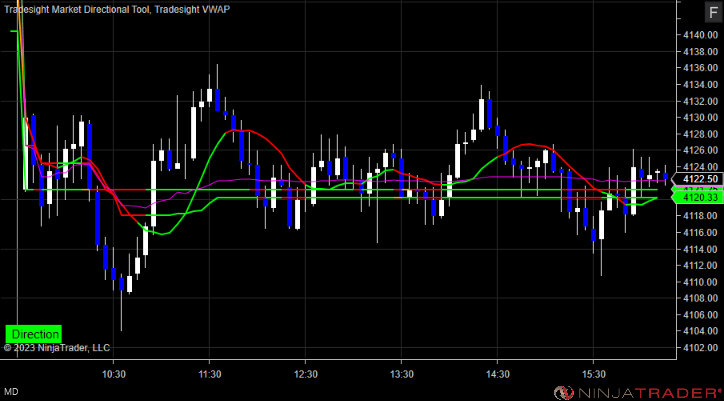Viewport: 724px width, 401px height.
Task: Click the 4112.00 price axis label
Action: [701, 265]
